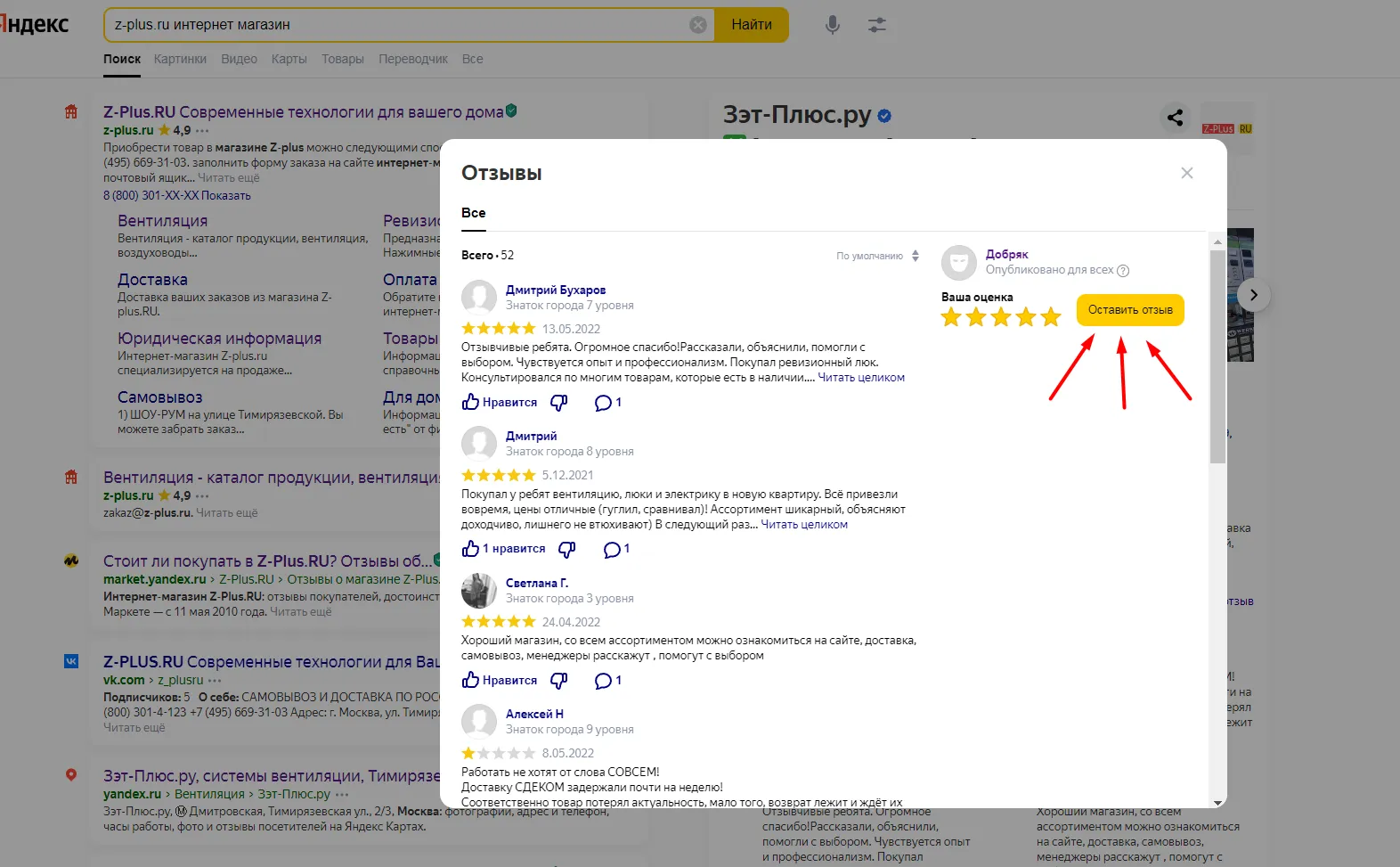Open the Самовывоз sitelink
The height and width of the screenshot is (867, 1400).
pos(160,397)
